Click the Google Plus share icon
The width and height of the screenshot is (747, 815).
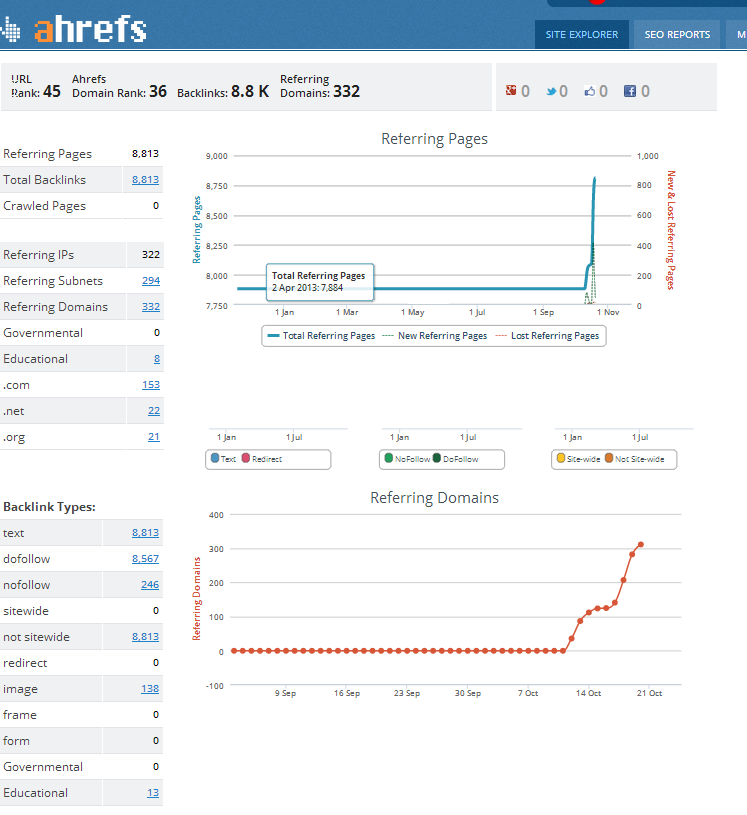tap(511, 91)
